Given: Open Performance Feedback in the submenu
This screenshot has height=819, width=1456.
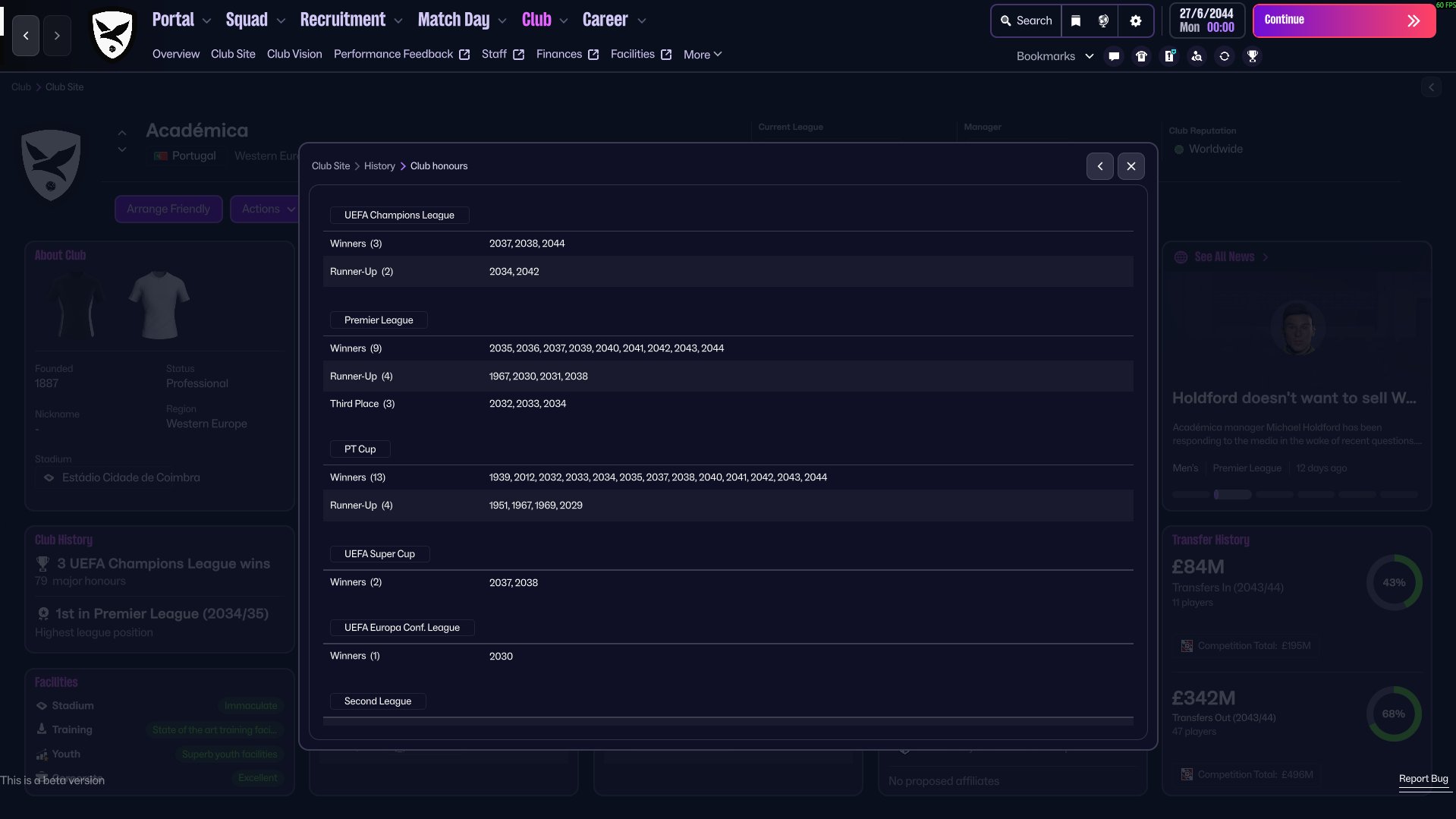Looking at the screenshot, I should (x=401, y=54).
